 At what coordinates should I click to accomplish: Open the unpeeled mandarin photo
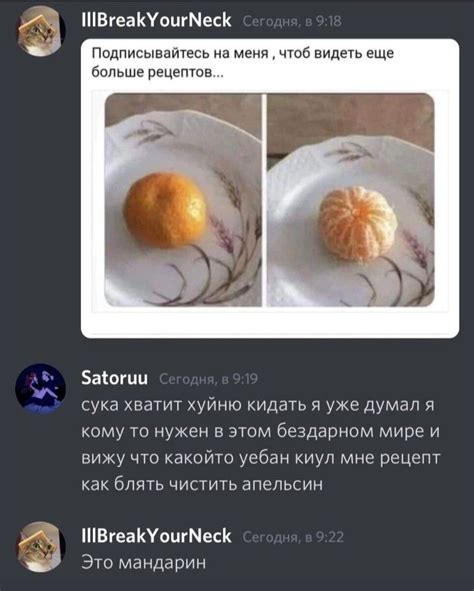[183, 200]
